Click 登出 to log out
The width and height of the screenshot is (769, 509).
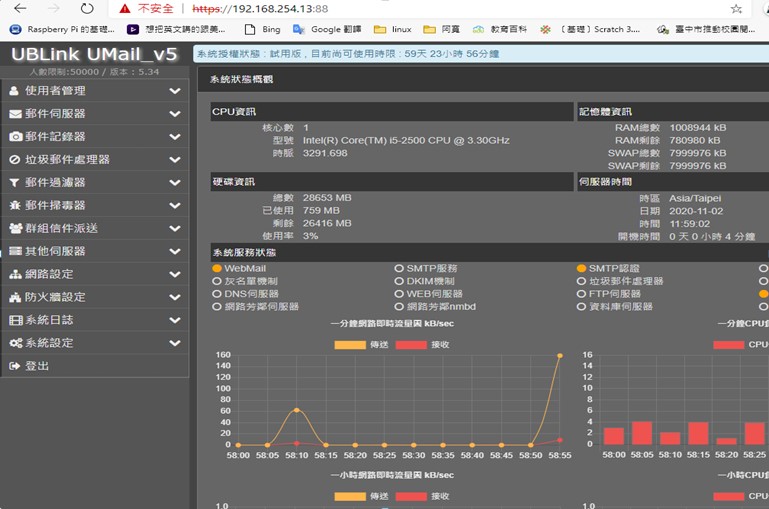click(x=37, y=366)
